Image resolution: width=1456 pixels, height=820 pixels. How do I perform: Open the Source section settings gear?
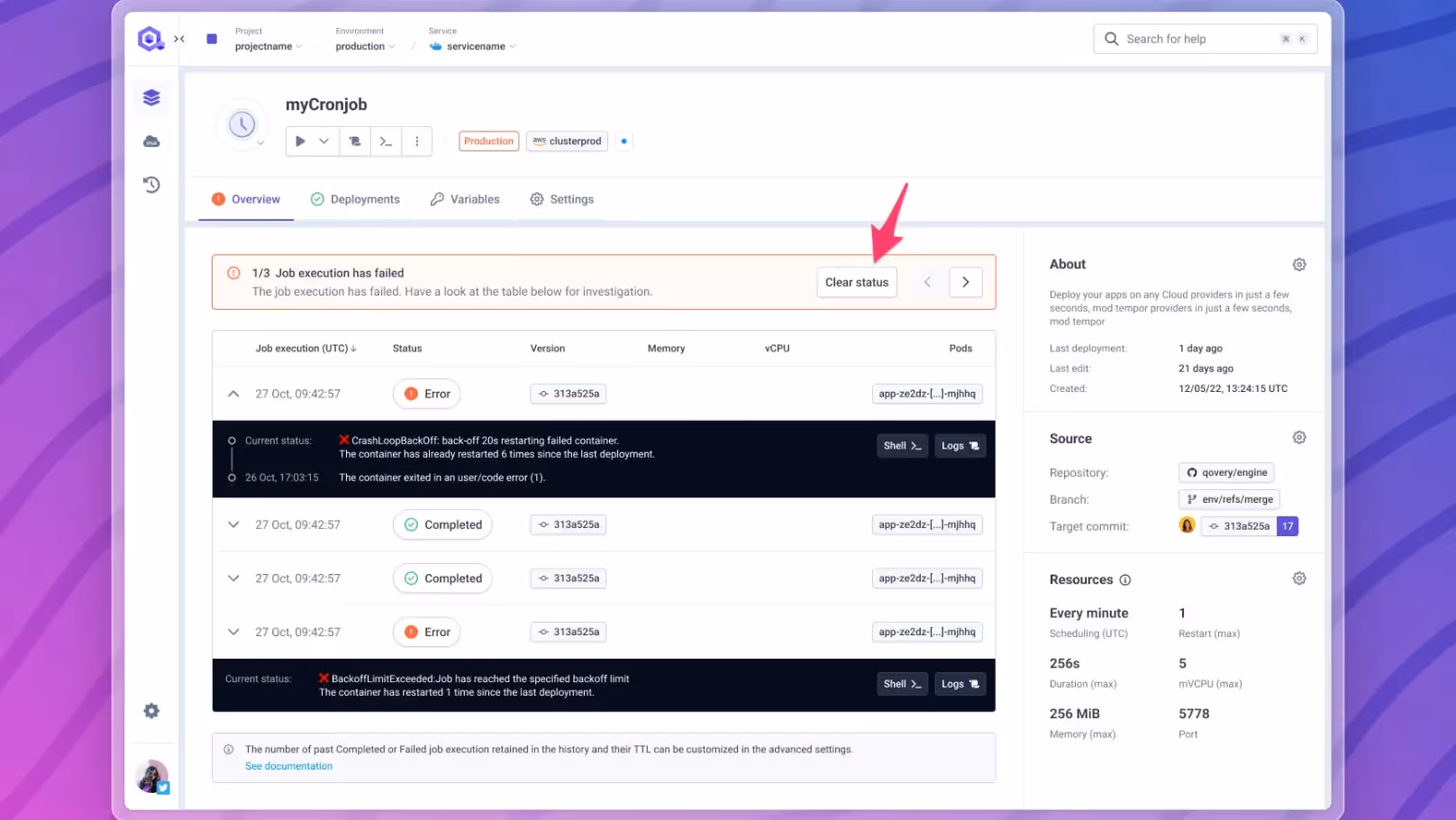[x=1299, y=438]
